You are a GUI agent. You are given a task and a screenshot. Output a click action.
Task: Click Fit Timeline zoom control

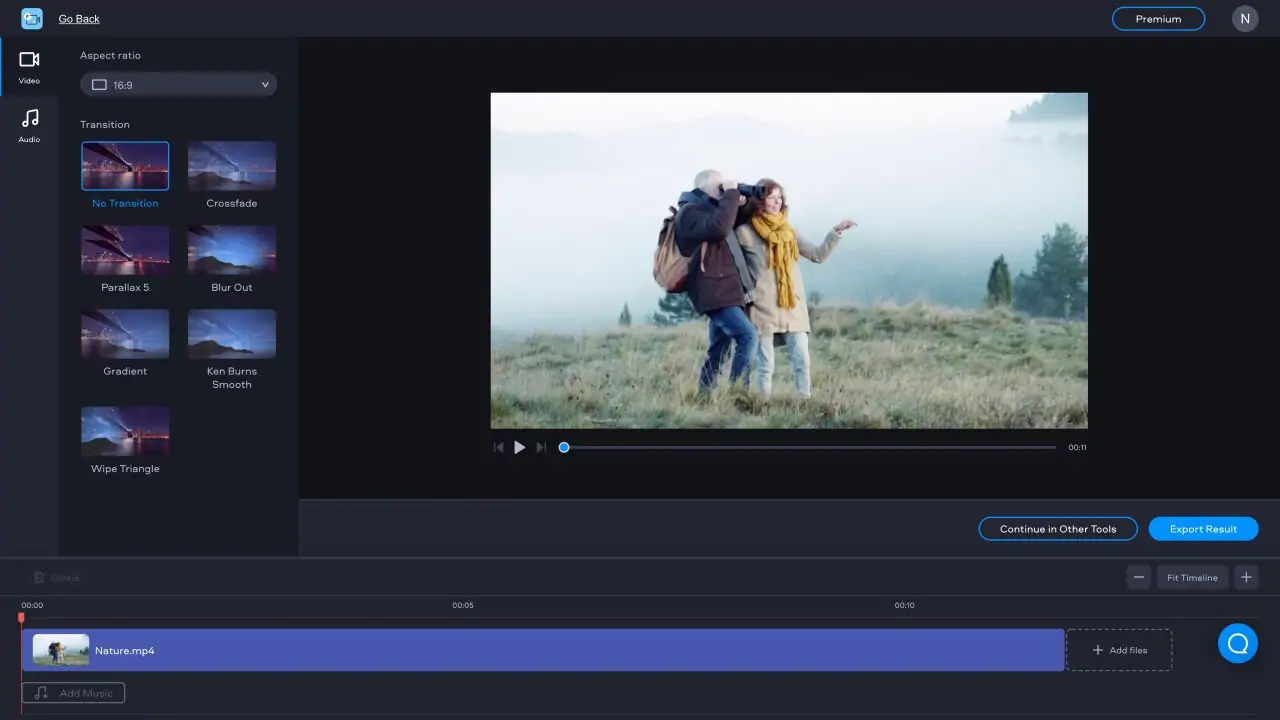click(x=1192, y=577)
